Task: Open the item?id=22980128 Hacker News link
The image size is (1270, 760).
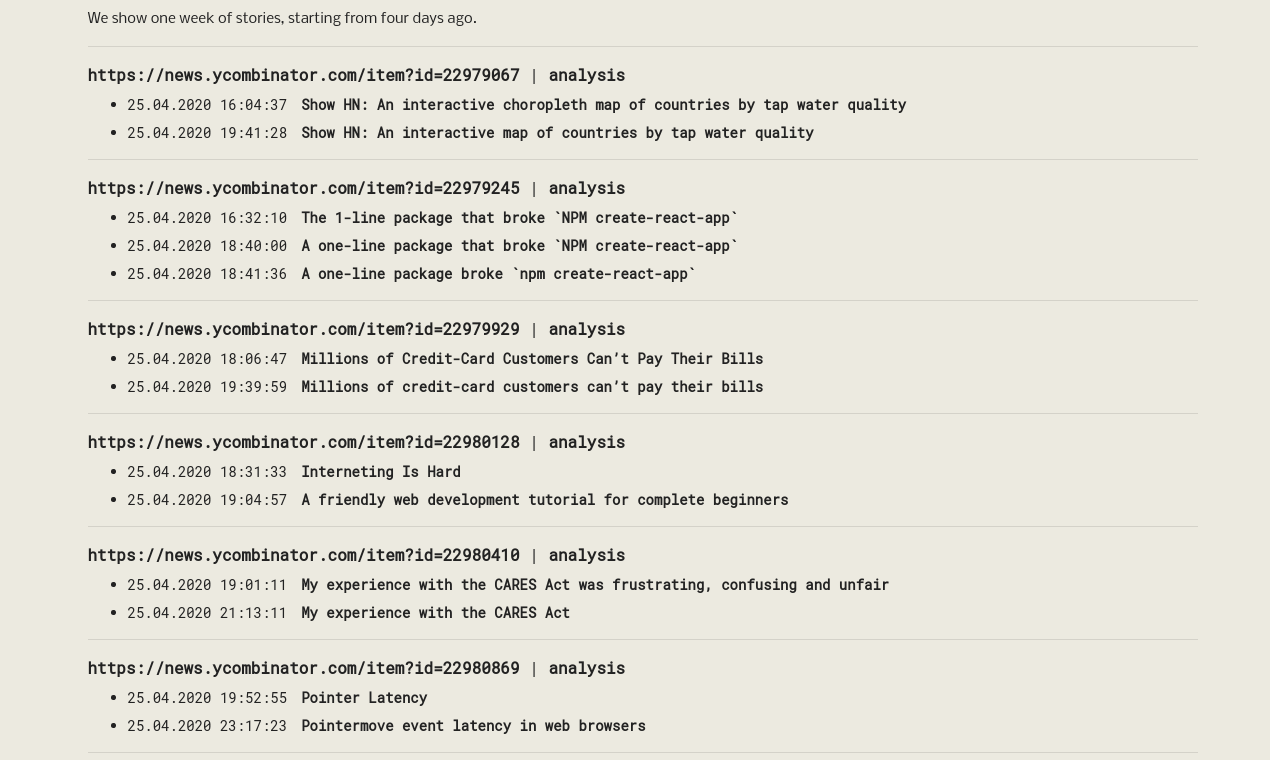Action: pos(303,442)
